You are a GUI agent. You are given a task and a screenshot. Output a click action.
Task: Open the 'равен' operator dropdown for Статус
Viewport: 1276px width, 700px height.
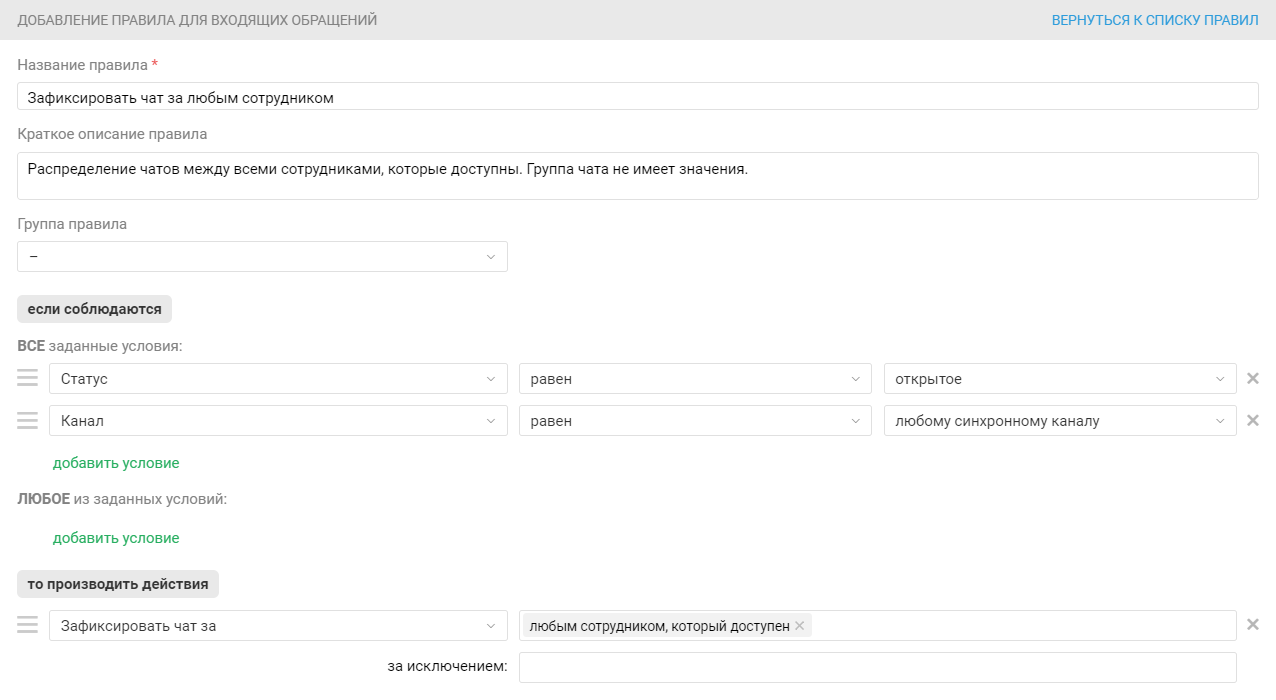[x=694, y=379]
